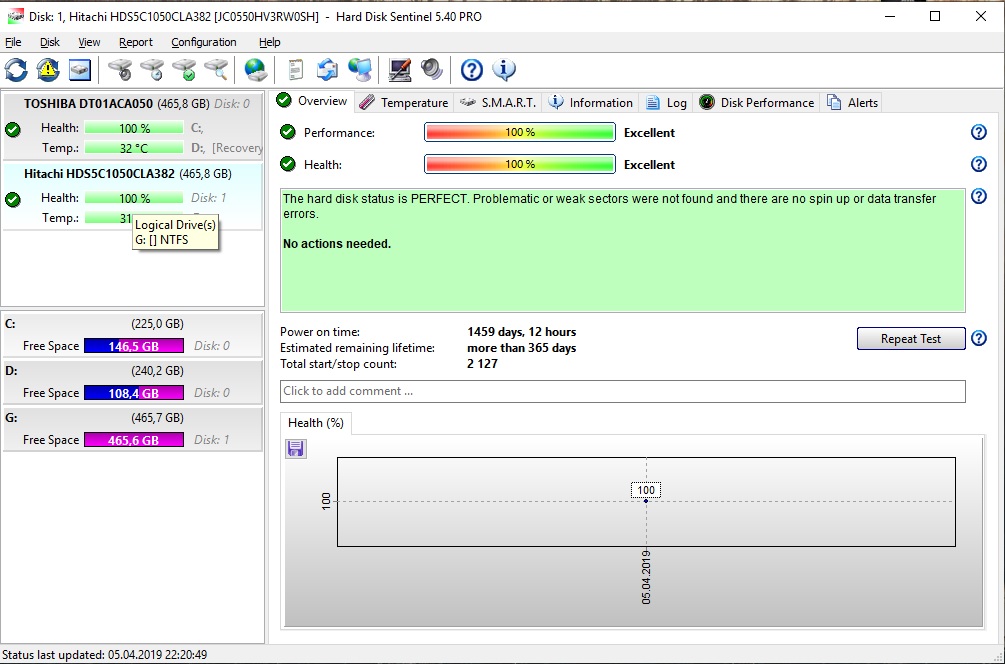The width and height of the screenshot is (1005, 664).
Task: Click the help icon beside Performance row
Action: (979, 133)
